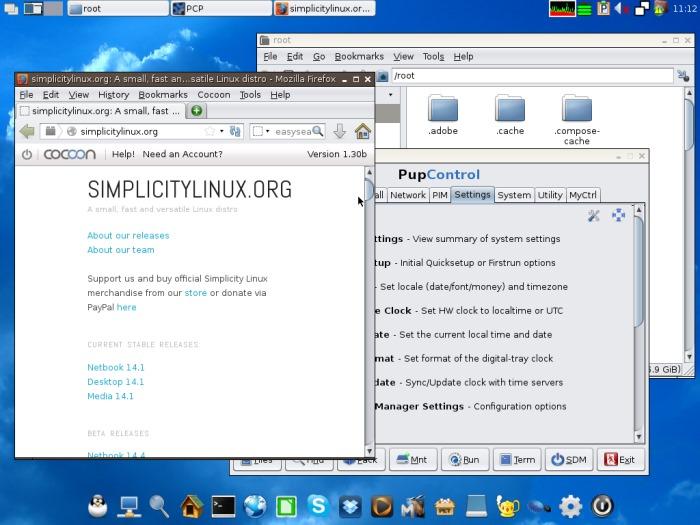Image resolution: width=700 pixels, height=525 pixels.
Task: Open Tools menu in root file manager
Action: (433, 56)
